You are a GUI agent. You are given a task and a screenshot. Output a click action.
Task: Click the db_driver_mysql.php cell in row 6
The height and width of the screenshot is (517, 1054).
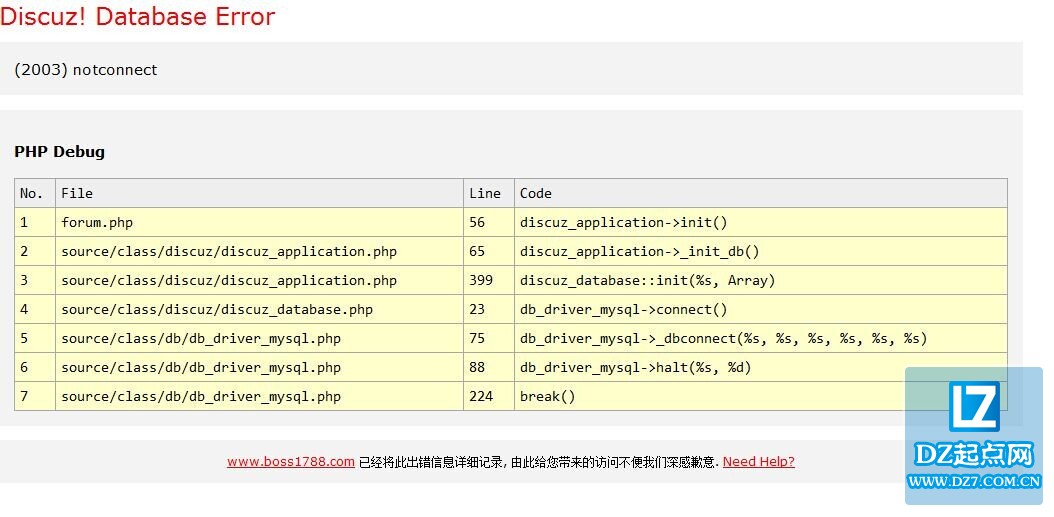click(259, 367)
